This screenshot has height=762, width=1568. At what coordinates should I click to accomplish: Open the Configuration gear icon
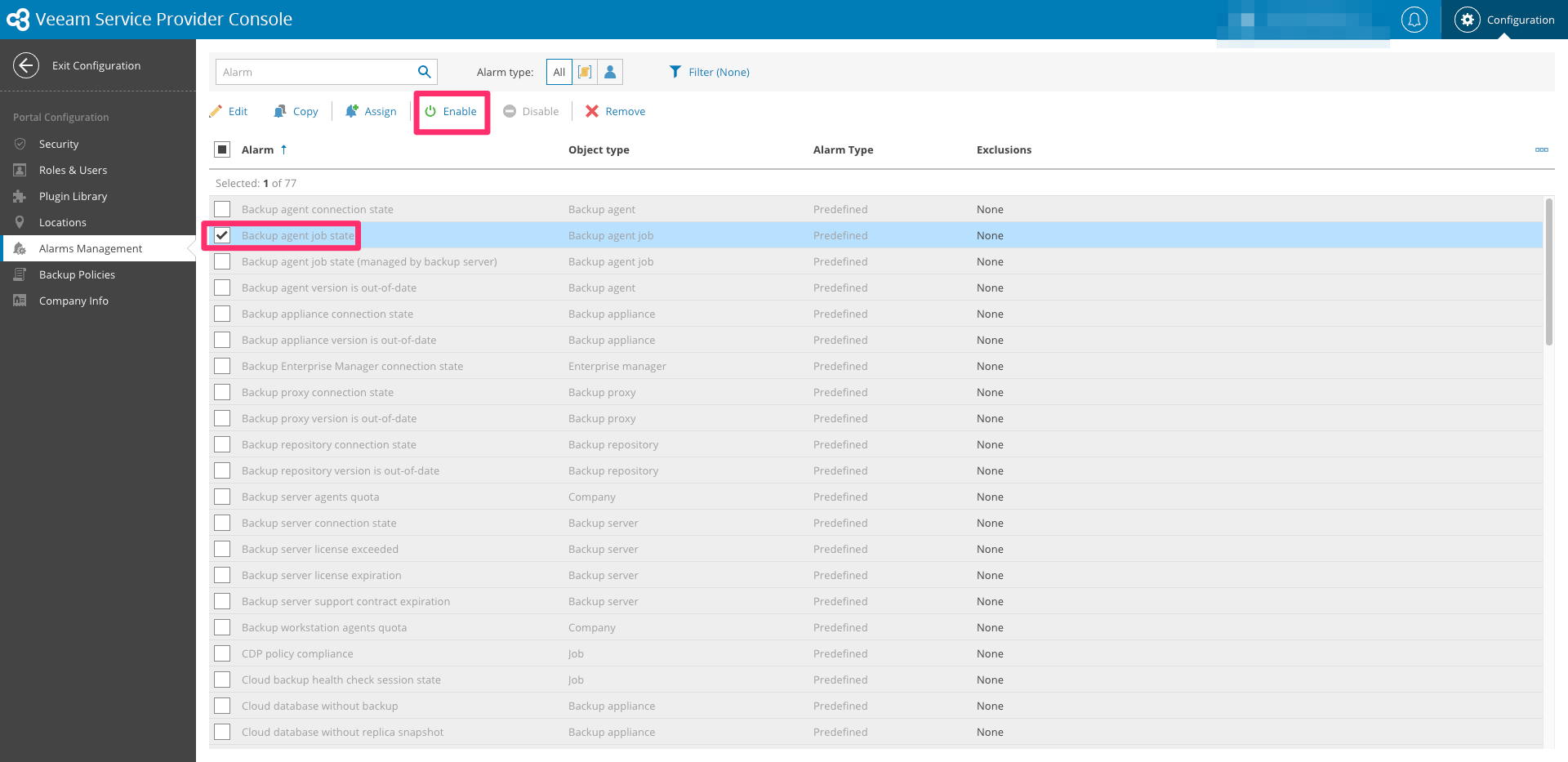pos(1467,20)
